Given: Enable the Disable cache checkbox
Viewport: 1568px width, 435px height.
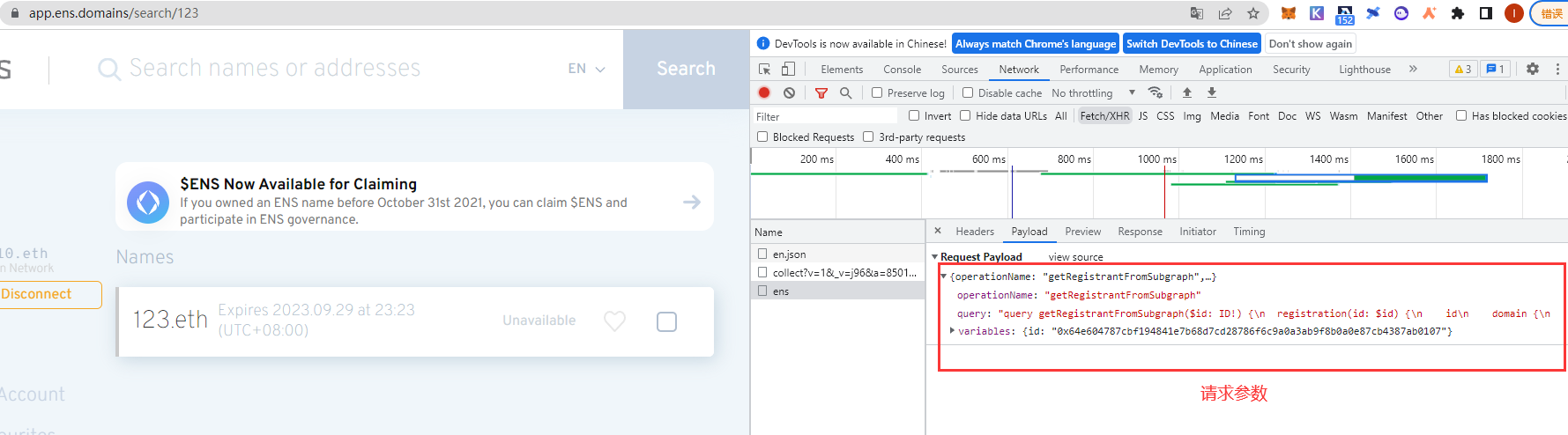Looking at the screenshot, I should (x=968, y=92).
